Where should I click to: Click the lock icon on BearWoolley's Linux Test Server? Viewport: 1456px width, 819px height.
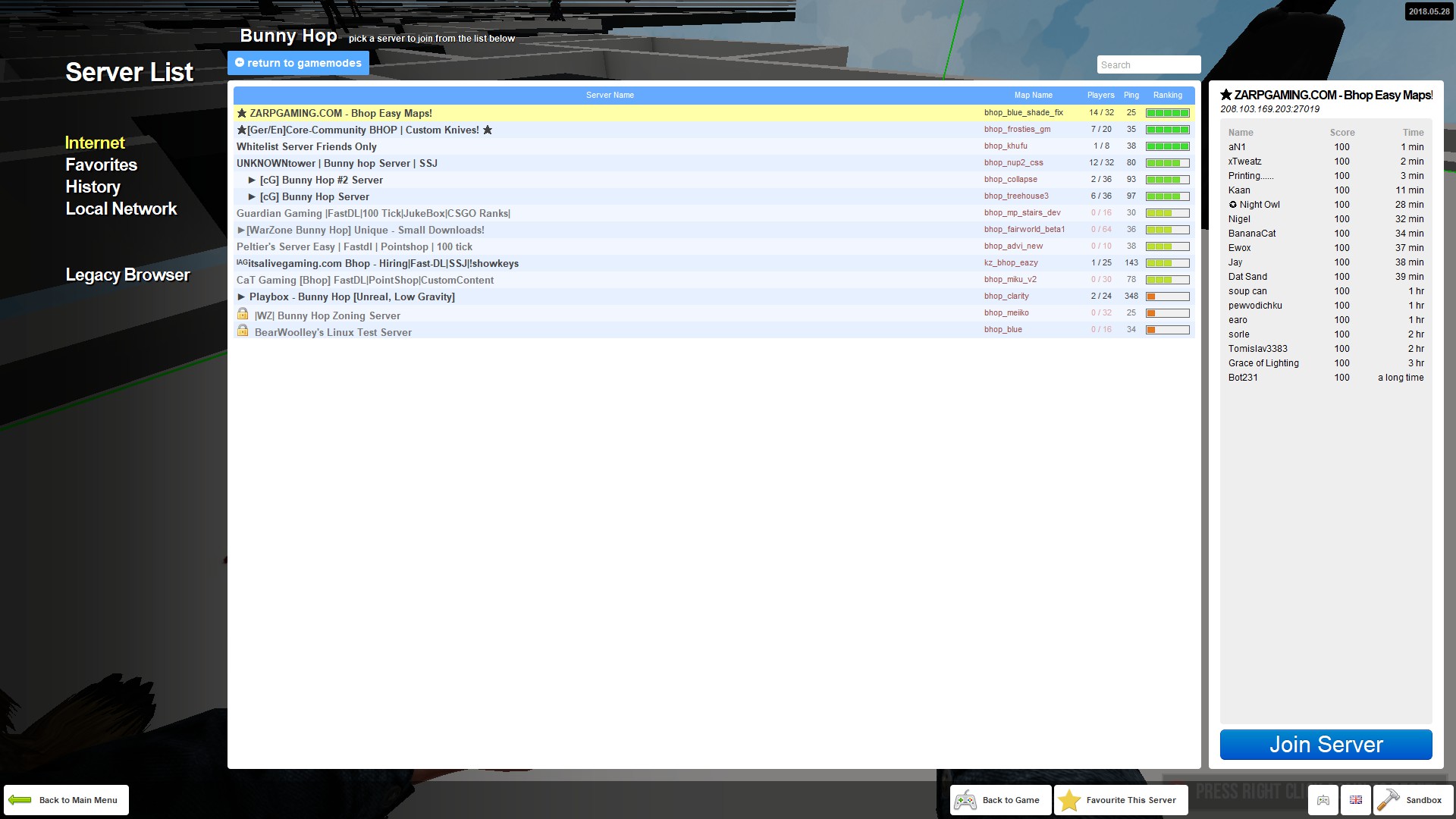click(x=243, y=331)
